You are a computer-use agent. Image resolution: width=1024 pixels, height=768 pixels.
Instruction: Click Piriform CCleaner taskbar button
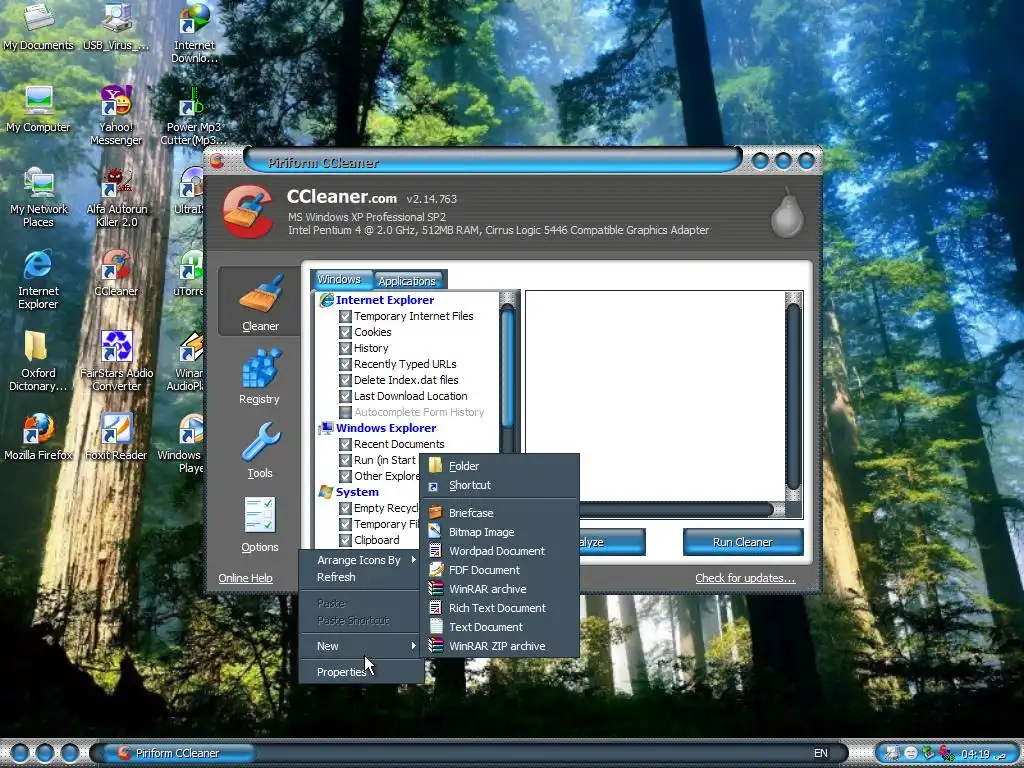tap(178, 753)
